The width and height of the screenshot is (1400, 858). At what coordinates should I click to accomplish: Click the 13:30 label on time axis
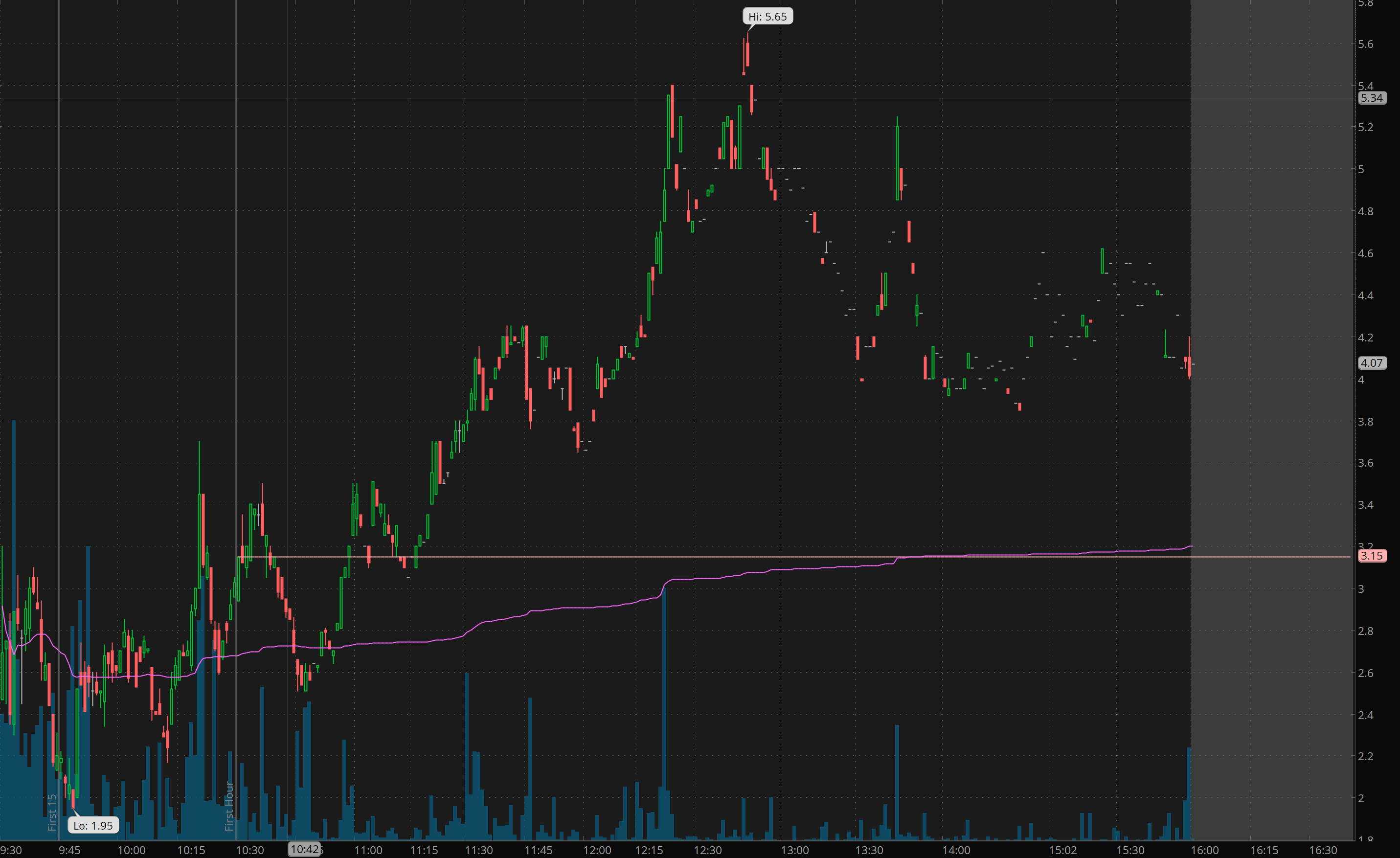click(869, 850)
